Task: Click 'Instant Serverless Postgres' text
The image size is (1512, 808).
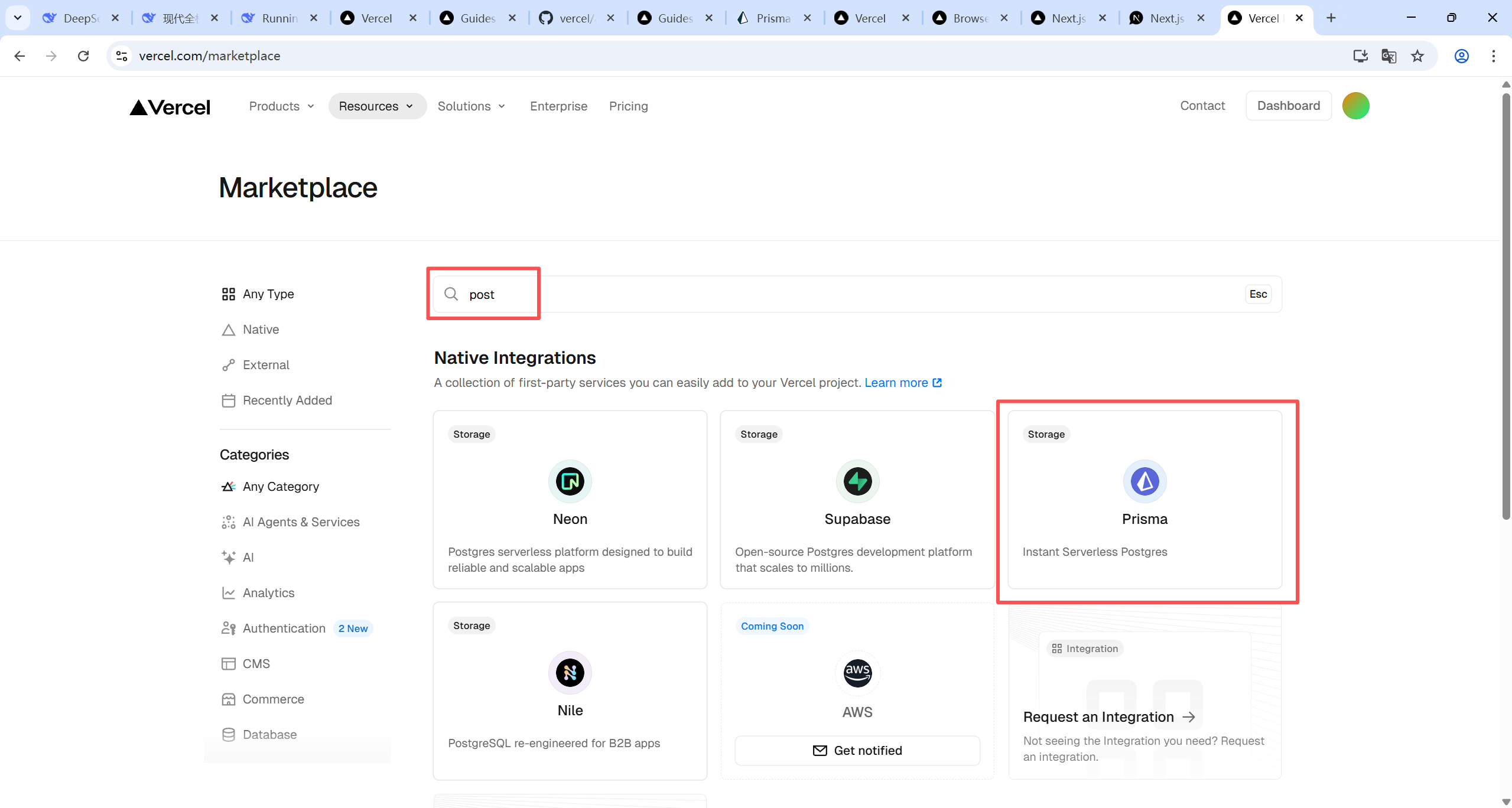Action: coord(1095,552)
